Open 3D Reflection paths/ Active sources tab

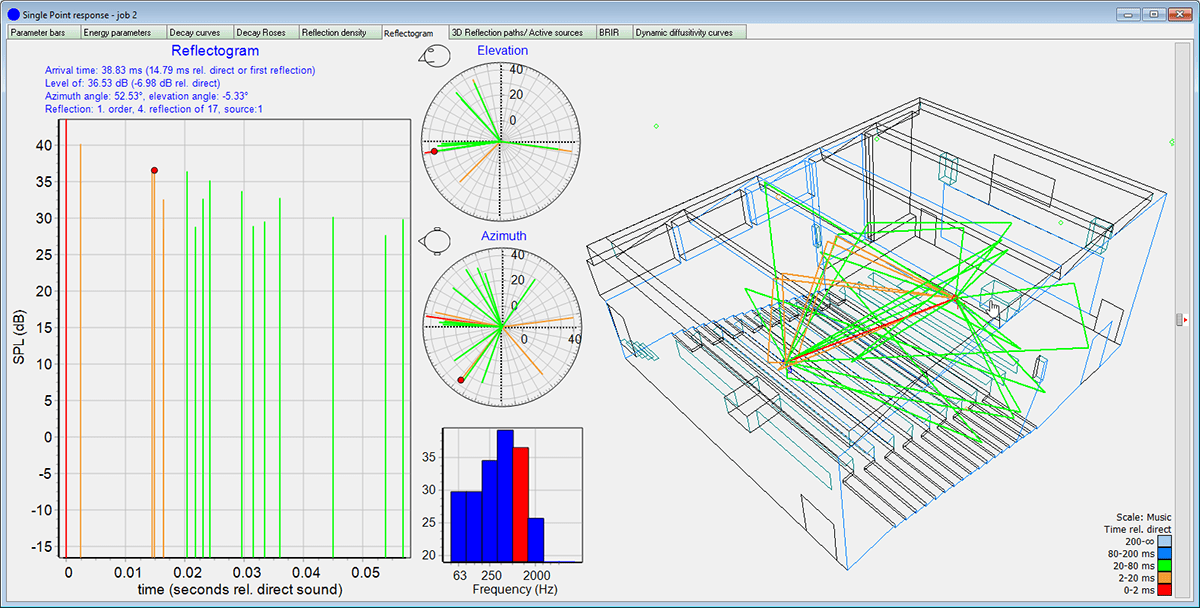point(520,32)
